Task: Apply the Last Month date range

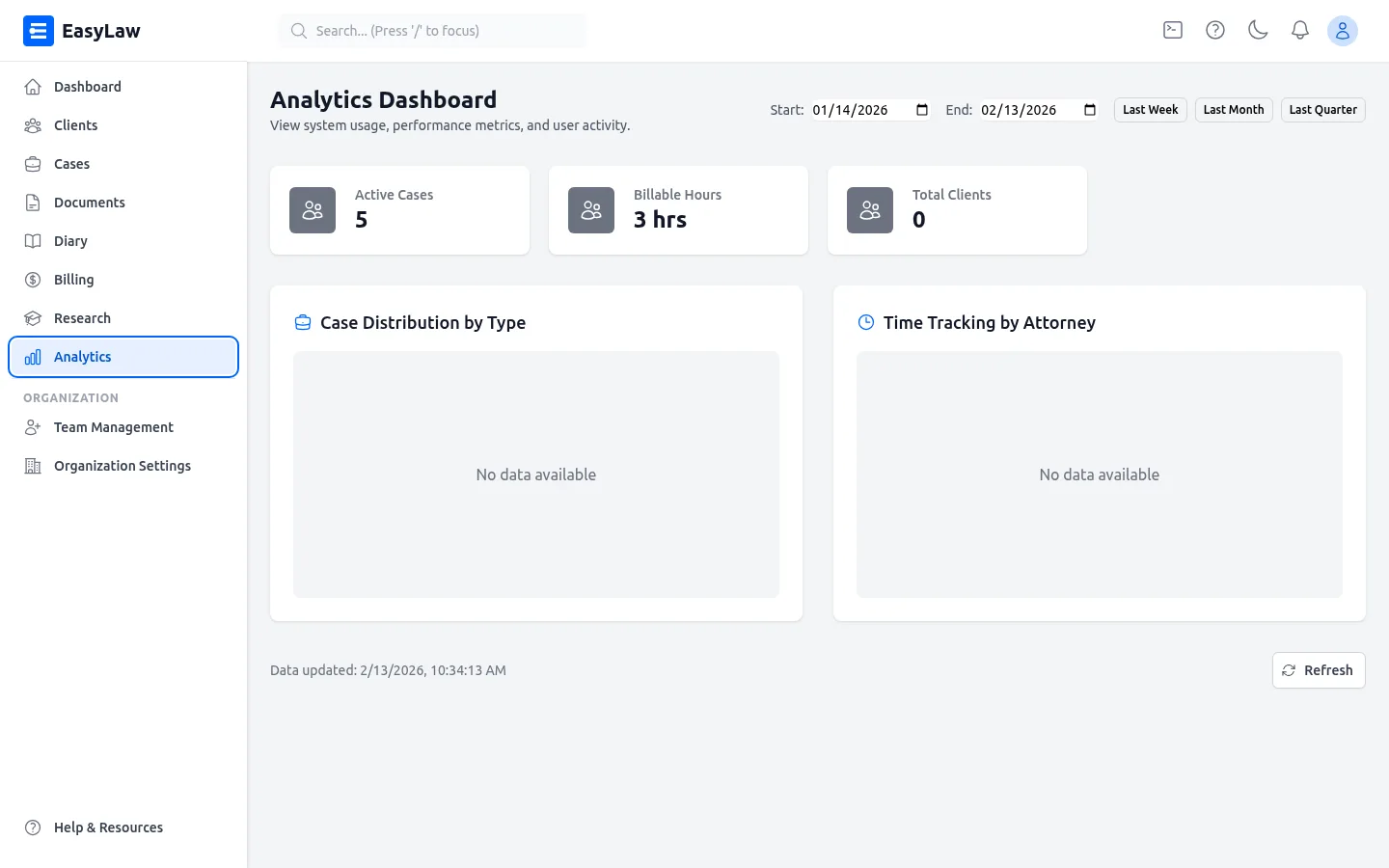Action: (x=1233, y=109)
